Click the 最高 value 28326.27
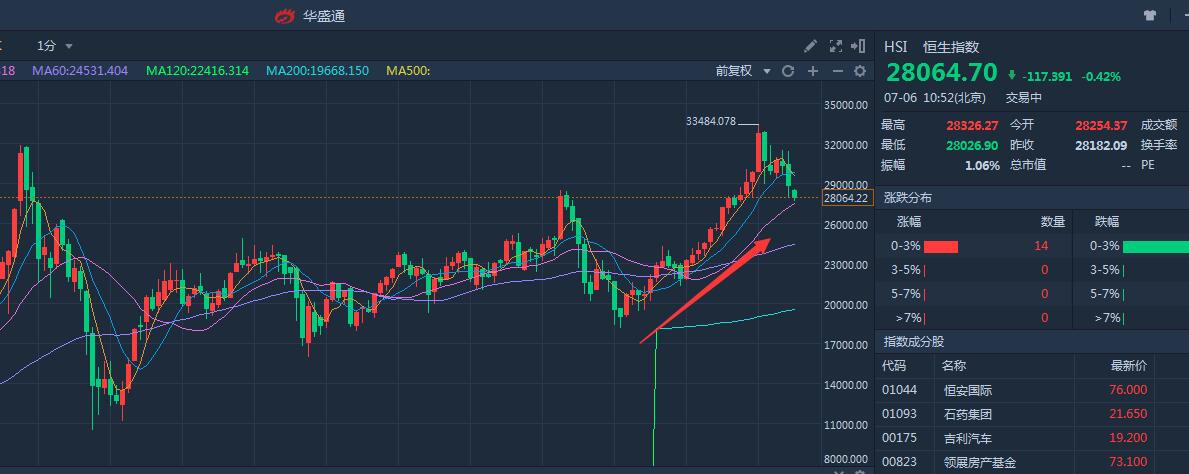This screenshot has height=474, width=1189. 973,125
